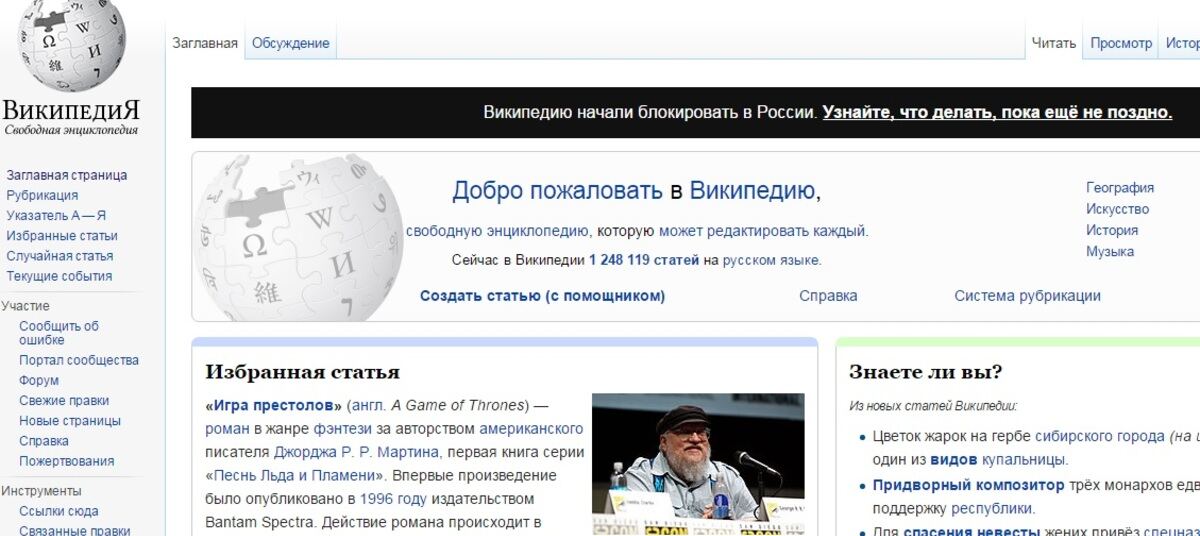Image resolution: width=1200 pixels, height=536 pixels.
Task: Open the География portal link
Action: pyautogui.click(x=1120, y=188)
